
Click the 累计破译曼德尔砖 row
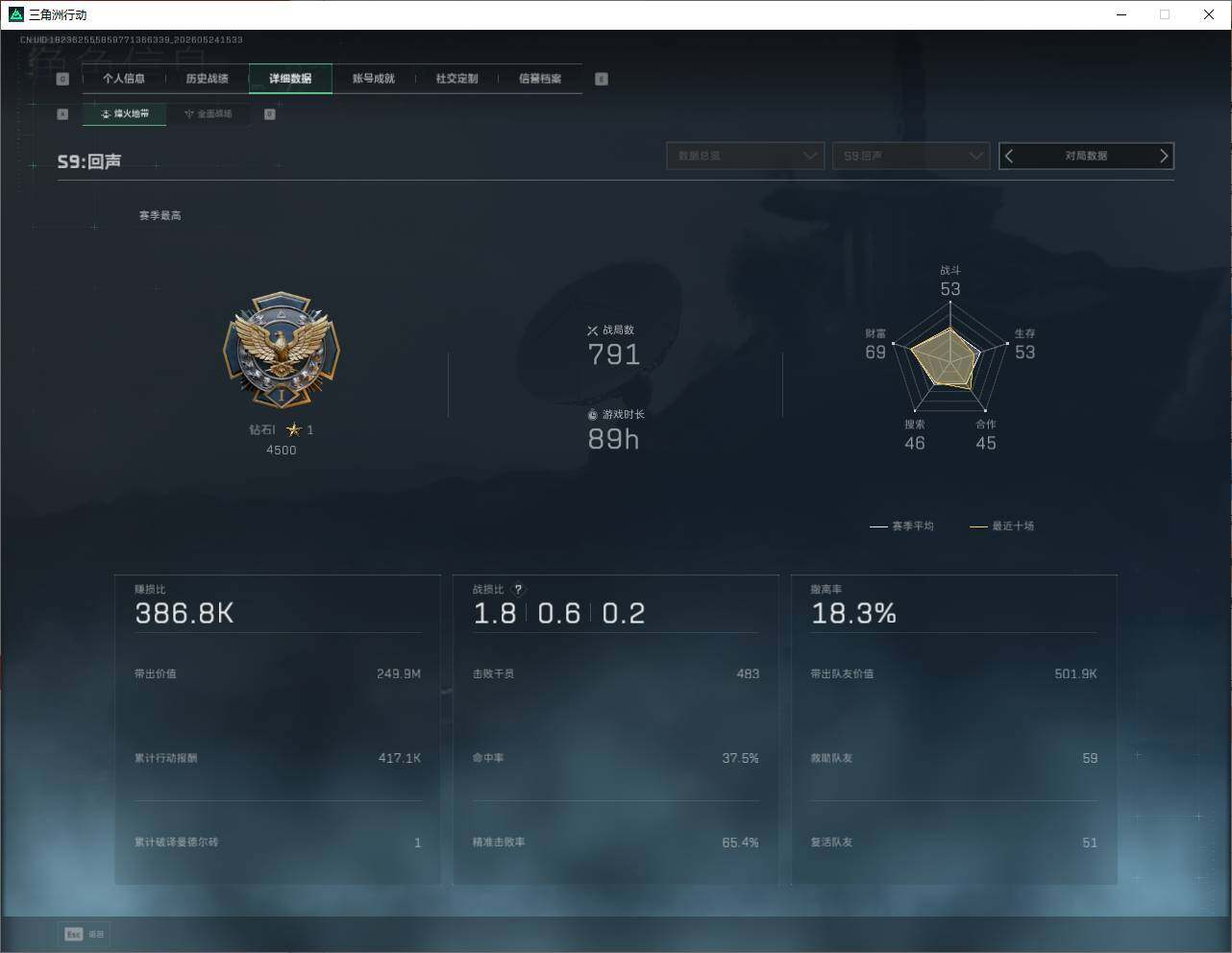[x=278, y=843]
